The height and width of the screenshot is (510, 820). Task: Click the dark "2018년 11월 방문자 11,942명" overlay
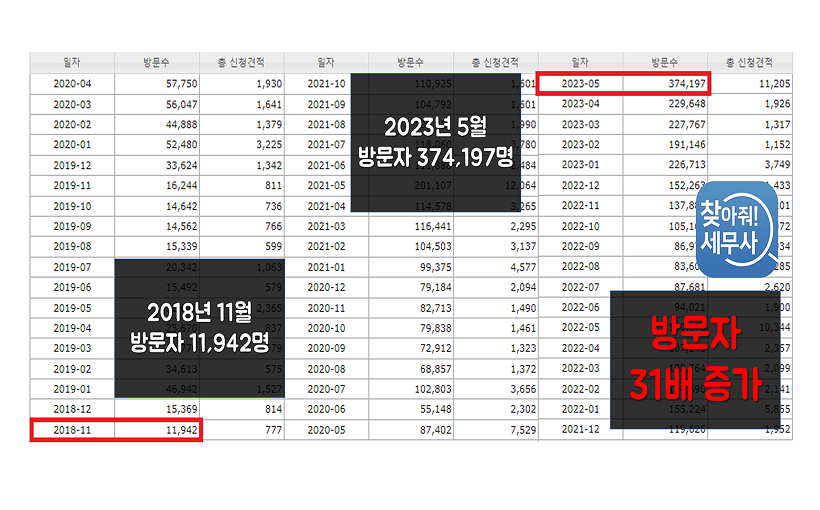click(x=200, y=329)
